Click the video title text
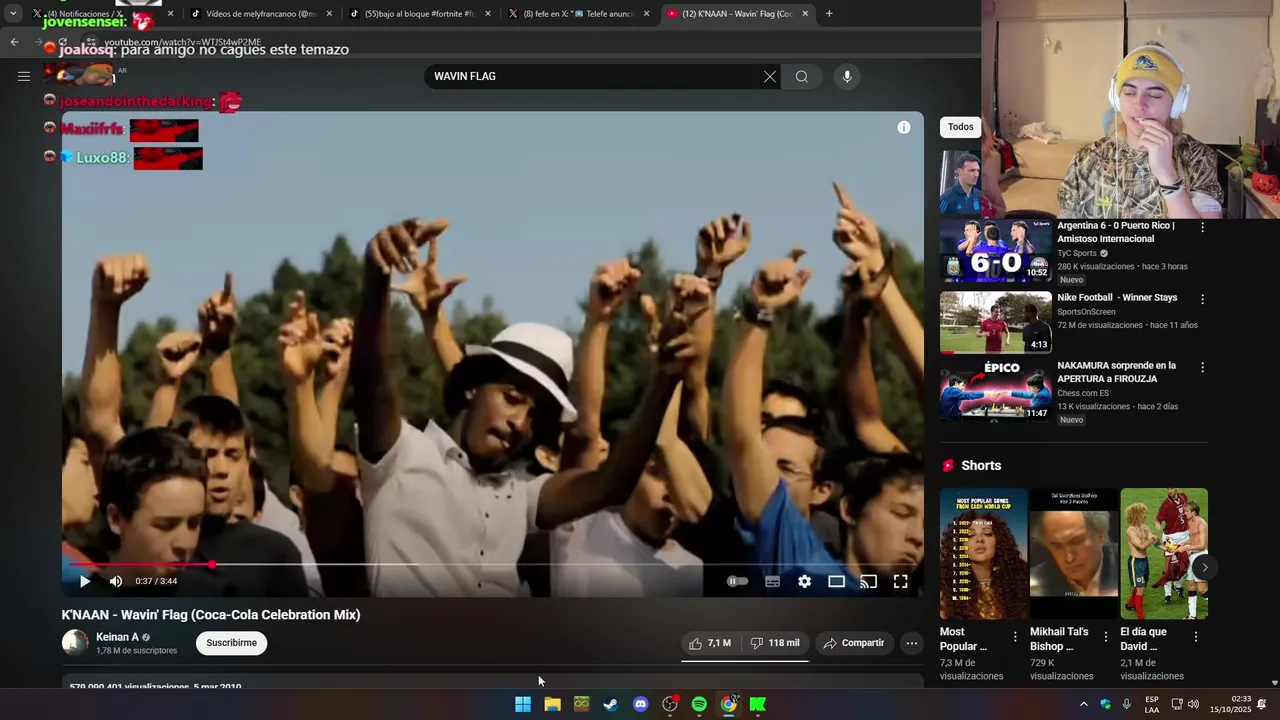 click(211, 615)
